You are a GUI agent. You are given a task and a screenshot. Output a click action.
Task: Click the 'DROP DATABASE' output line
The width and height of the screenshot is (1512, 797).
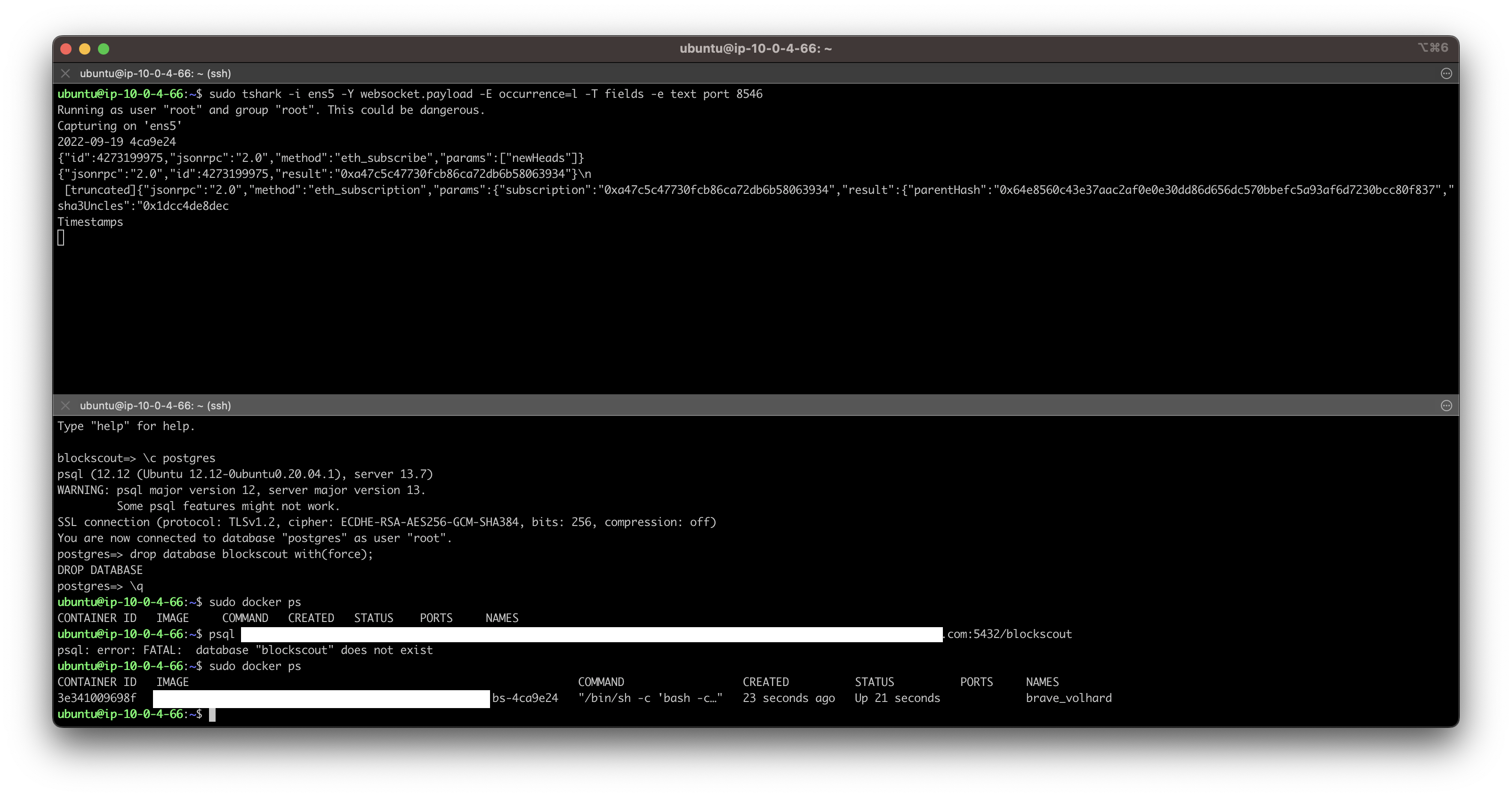coord(100,570)
